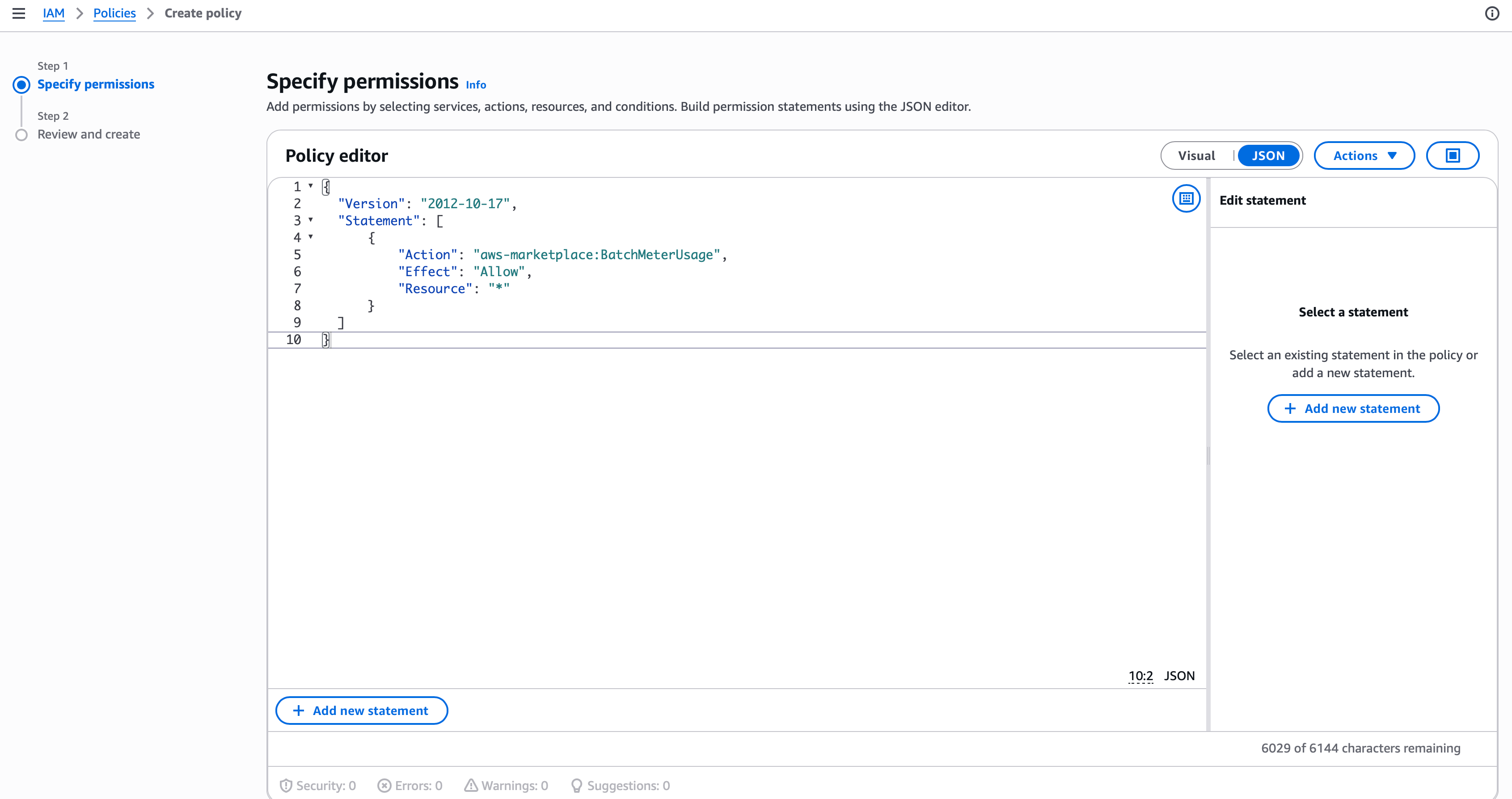Click the 10:2 cursor position indicator

pos(1140,676)
